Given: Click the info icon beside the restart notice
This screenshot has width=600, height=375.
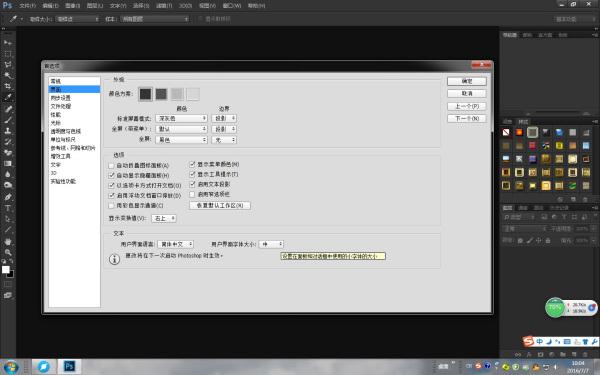Looking at the screenshot, I should [114, 259].
